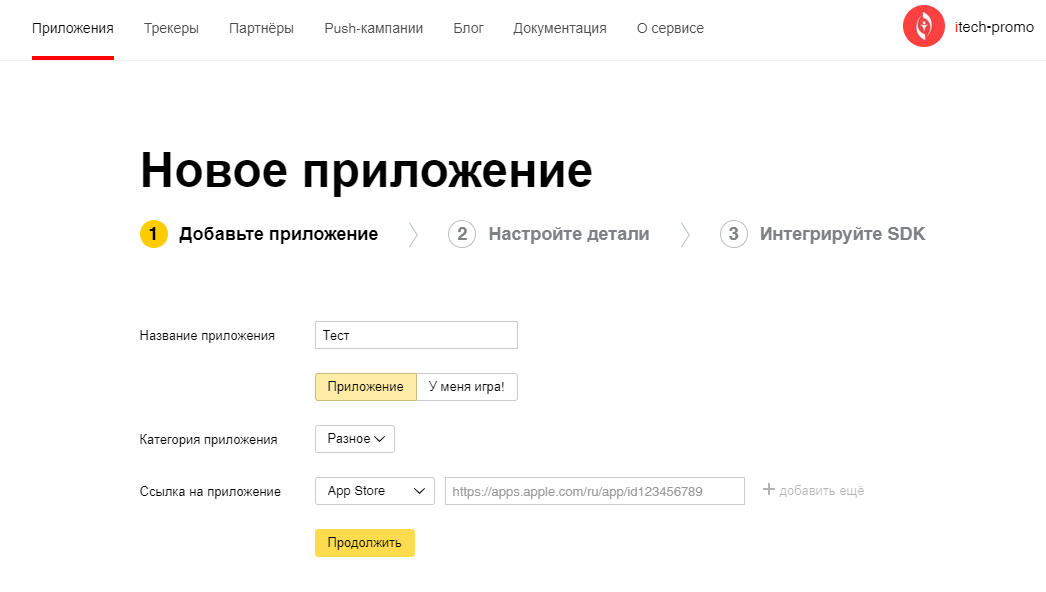Switch to 'У меня игра!' option
The height and width of the screenshot is (592, 1046).
coord(467,387)
